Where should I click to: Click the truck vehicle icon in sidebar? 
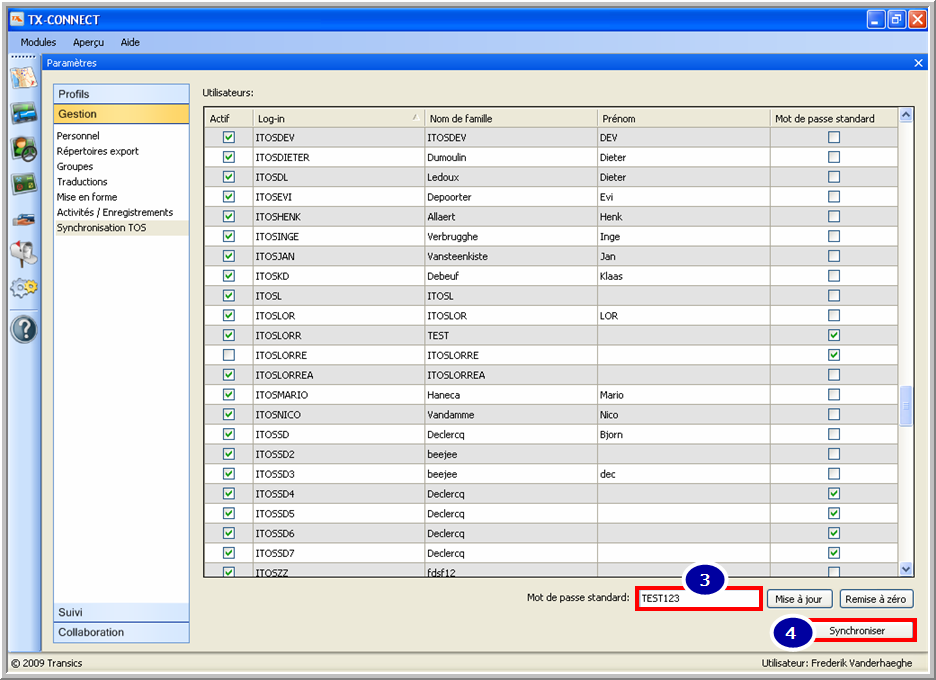pyautogui.click(x=23, y=112)
